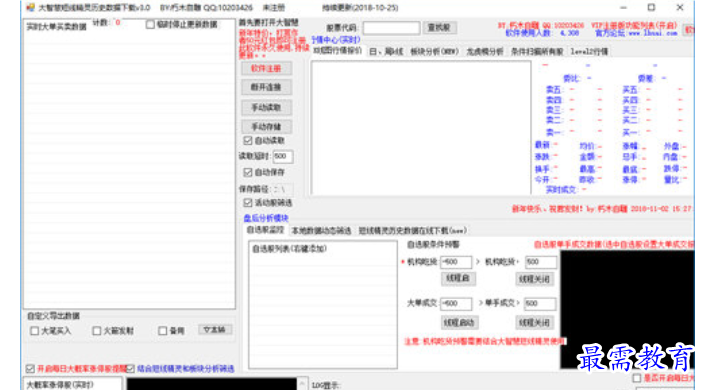
Task: Enable the 大笔买入 export checkbox
Action: click(34, 331)
